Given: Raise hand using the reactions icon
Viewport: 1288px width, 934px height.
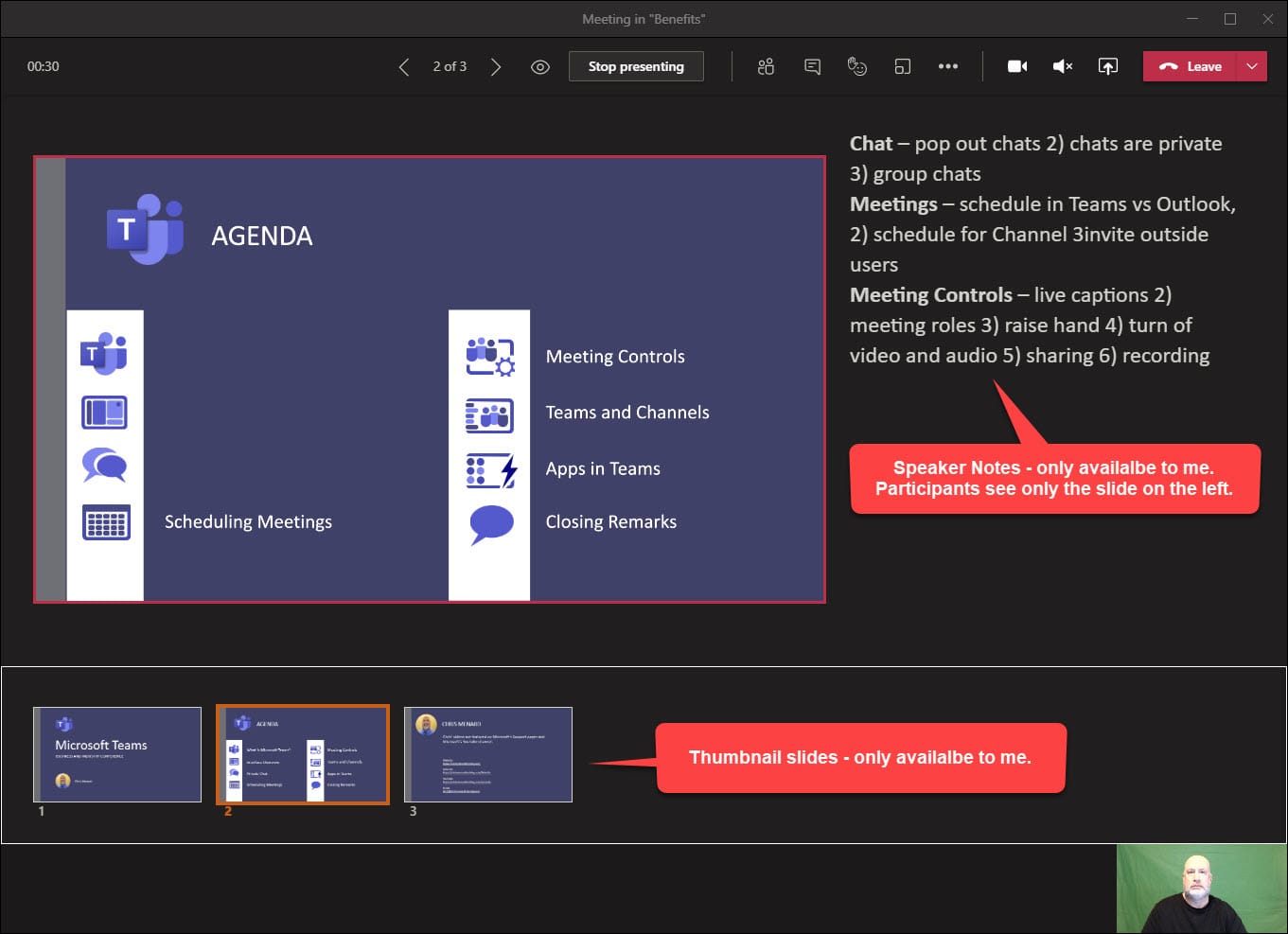Looking at the screenshot, I should coord(857,67).
